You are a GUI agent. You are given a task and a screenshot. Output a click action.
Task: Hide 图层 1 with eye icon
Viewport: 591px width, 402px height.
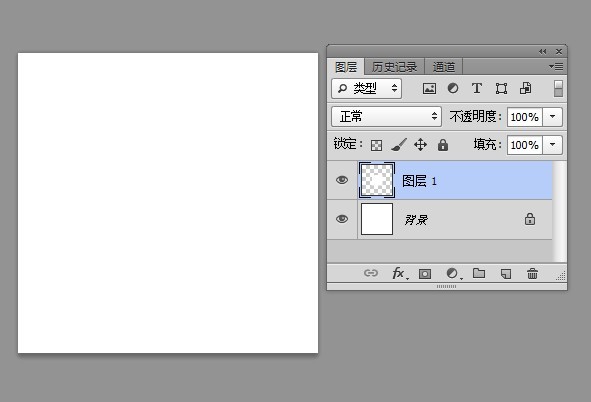click(342, 180)
